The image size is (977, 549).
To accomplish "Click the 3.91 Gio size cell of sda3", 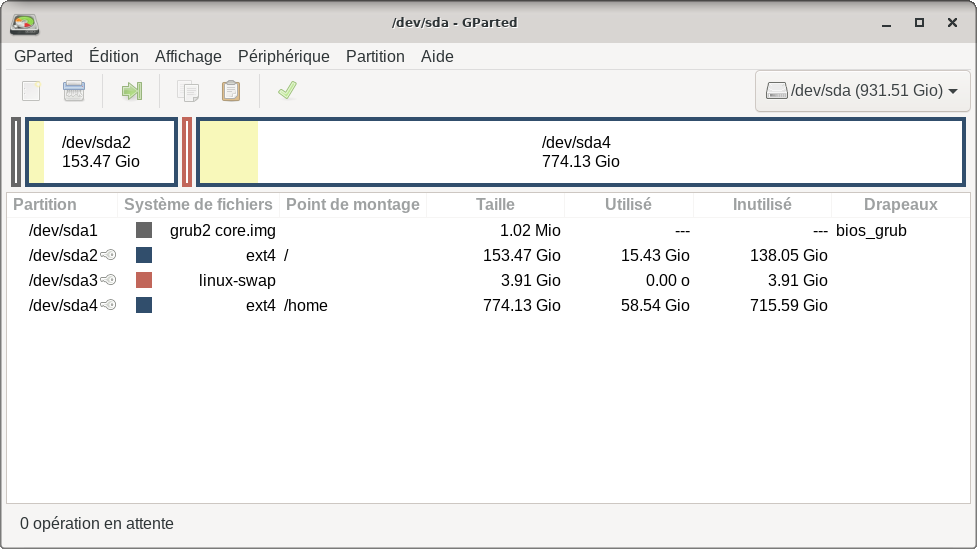I will click(531, 280).
